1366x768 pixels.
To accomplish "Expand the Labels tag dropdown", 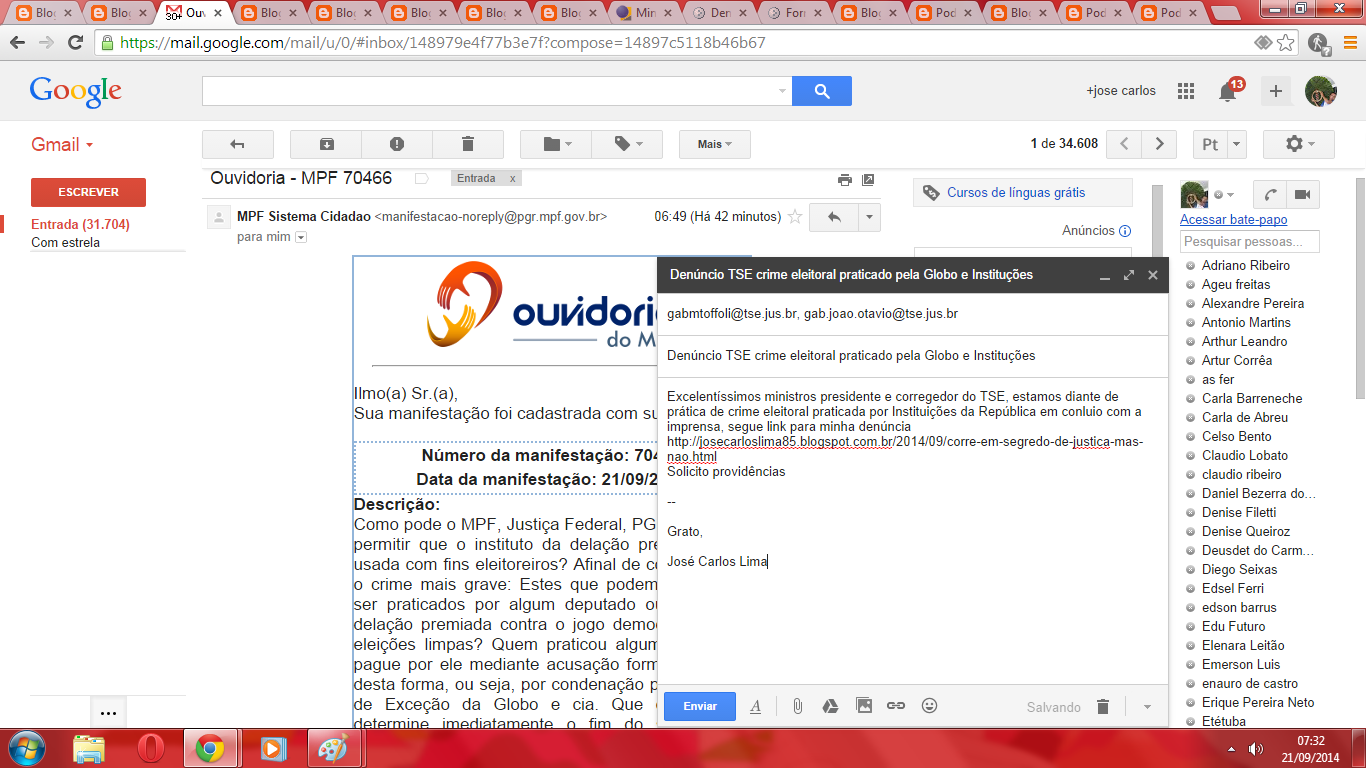I will 627,144.
